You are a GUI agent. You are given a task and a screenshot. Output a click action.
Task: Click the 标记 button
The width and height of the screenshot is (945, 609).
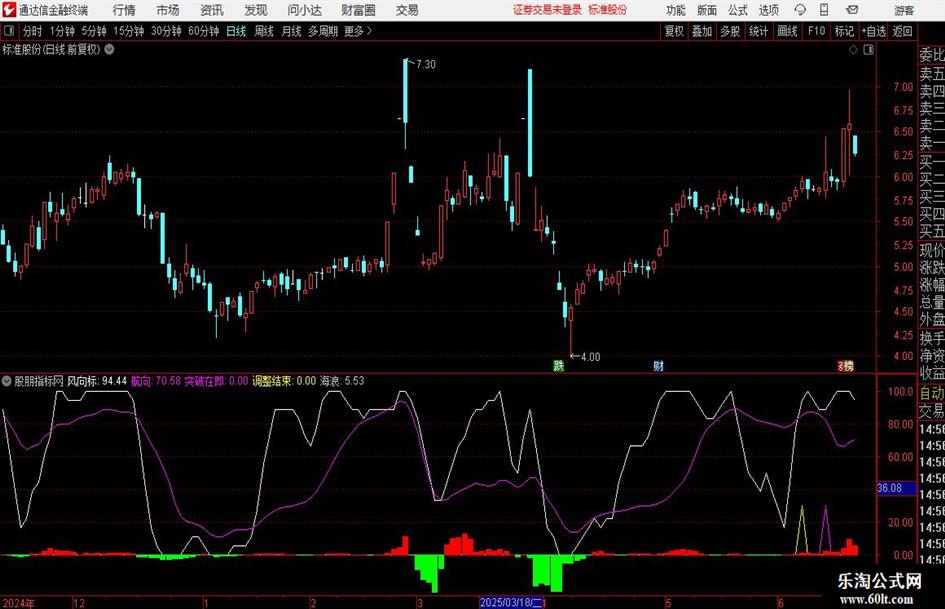[844, 31]
